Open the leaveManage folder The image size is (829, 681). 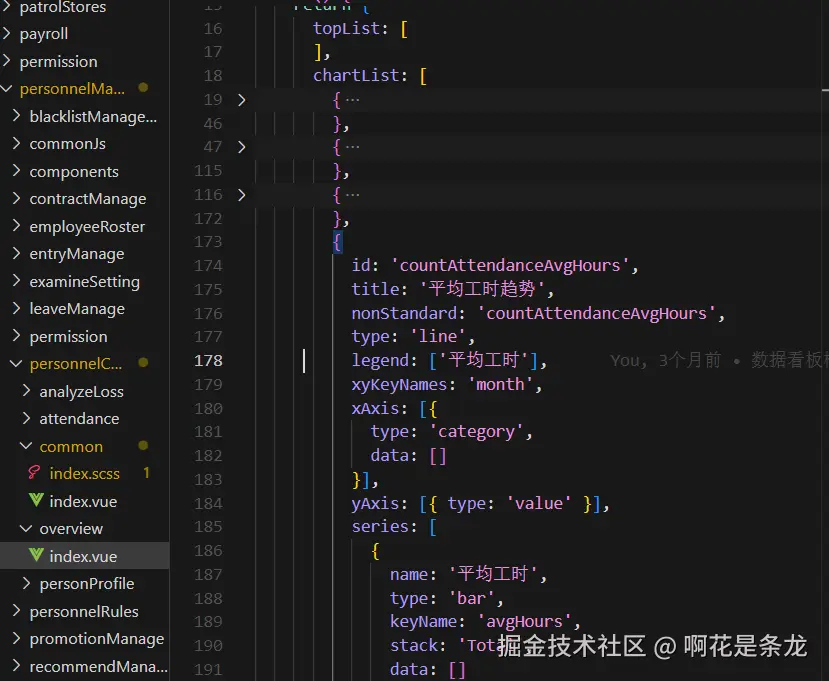point(77,309)
